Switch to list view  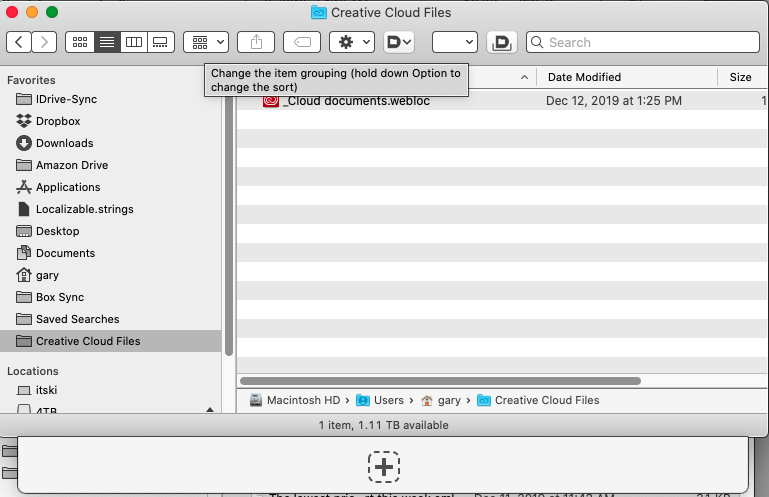click(107, 42)
